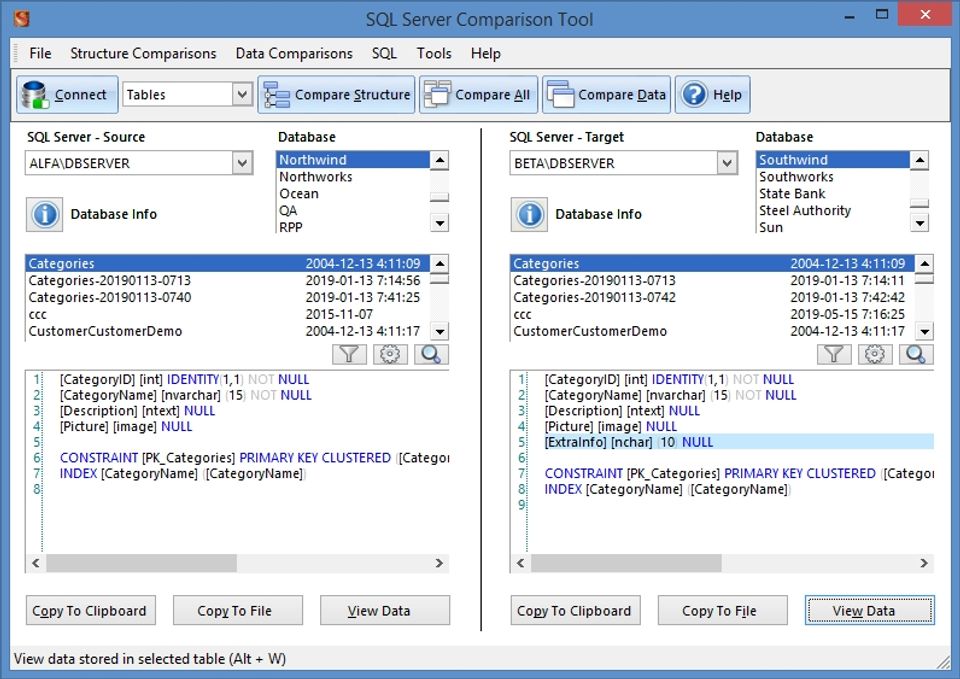Open the Tables object type dropdown
This screenshot has width=960, height=679.
click(x=242, y=94)
